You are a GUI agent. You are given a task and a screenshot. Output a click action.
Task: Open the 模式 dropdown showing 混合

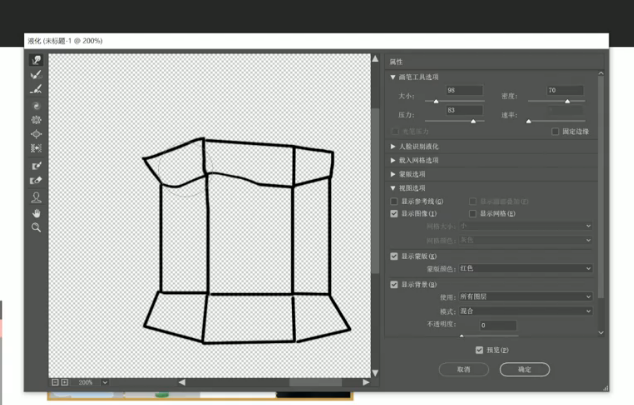524,311
